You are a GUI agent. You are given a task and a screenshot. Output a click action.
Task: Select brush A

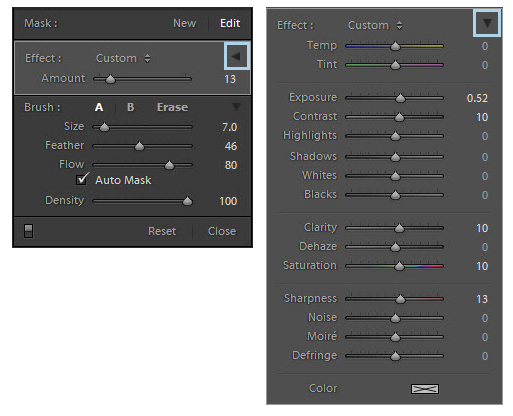point(99,107)
